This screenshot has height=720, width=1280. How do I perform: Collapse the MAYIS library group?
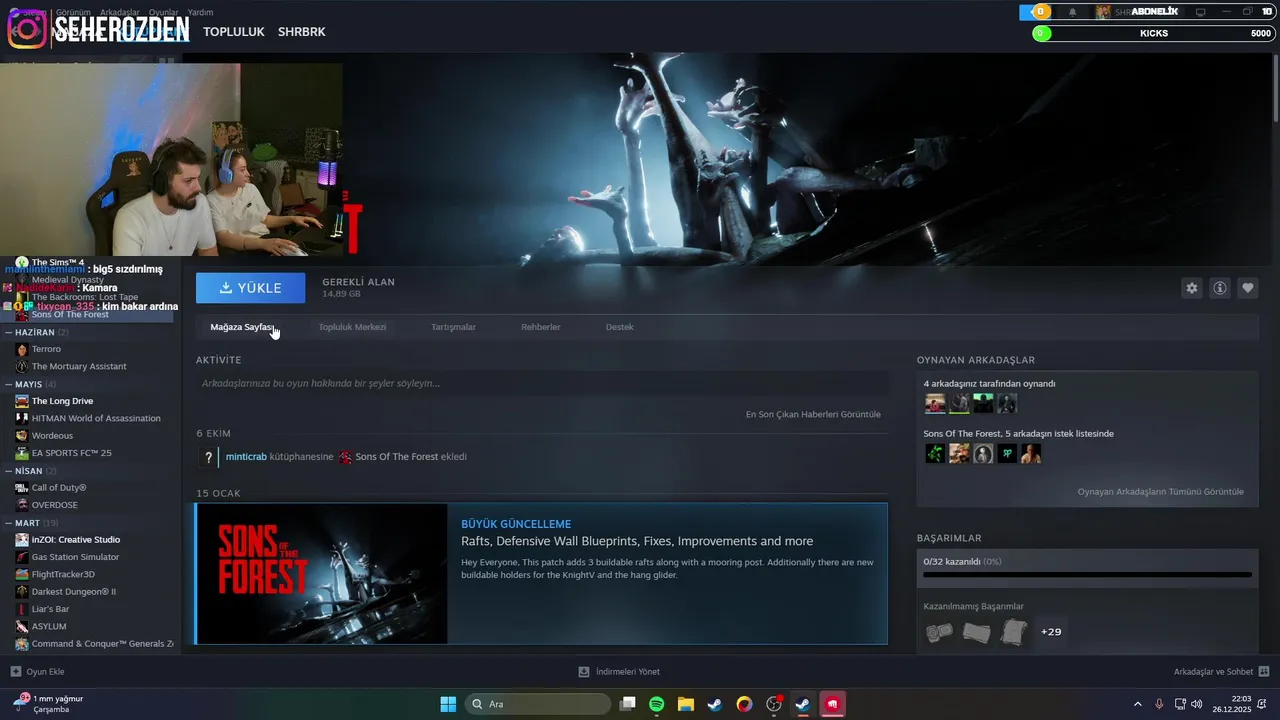pyautogui.click(x=9, y=384)
